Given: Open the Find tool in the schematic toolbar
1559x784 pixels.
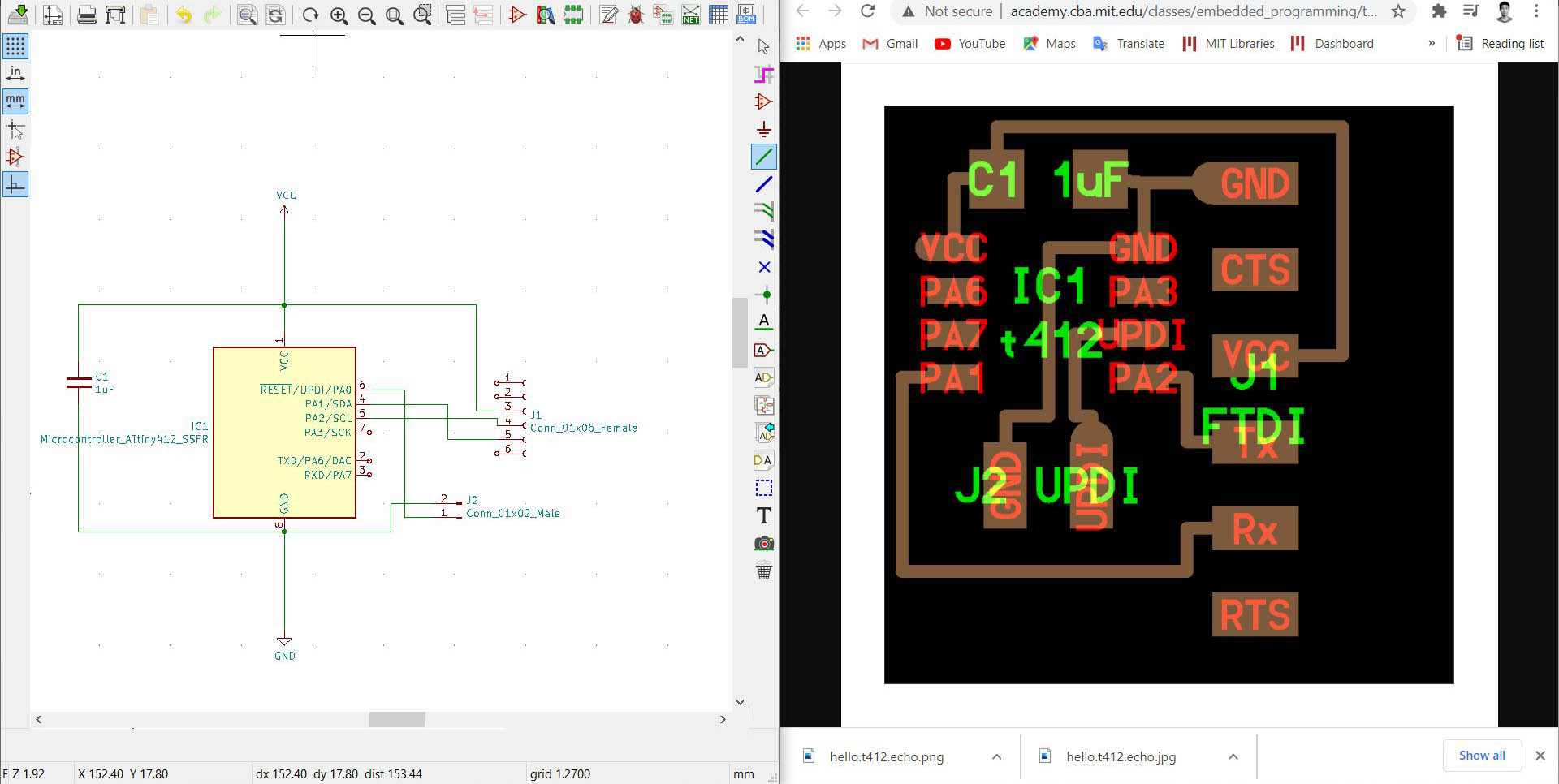Looking at the screenshot, I should click(247, 15).
